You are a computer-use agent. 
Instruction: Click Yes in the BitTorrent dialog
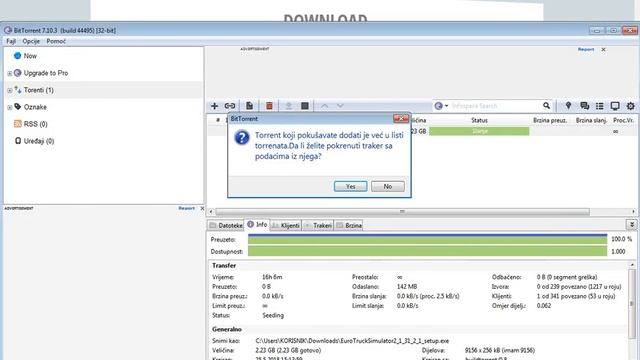point(351,187)
